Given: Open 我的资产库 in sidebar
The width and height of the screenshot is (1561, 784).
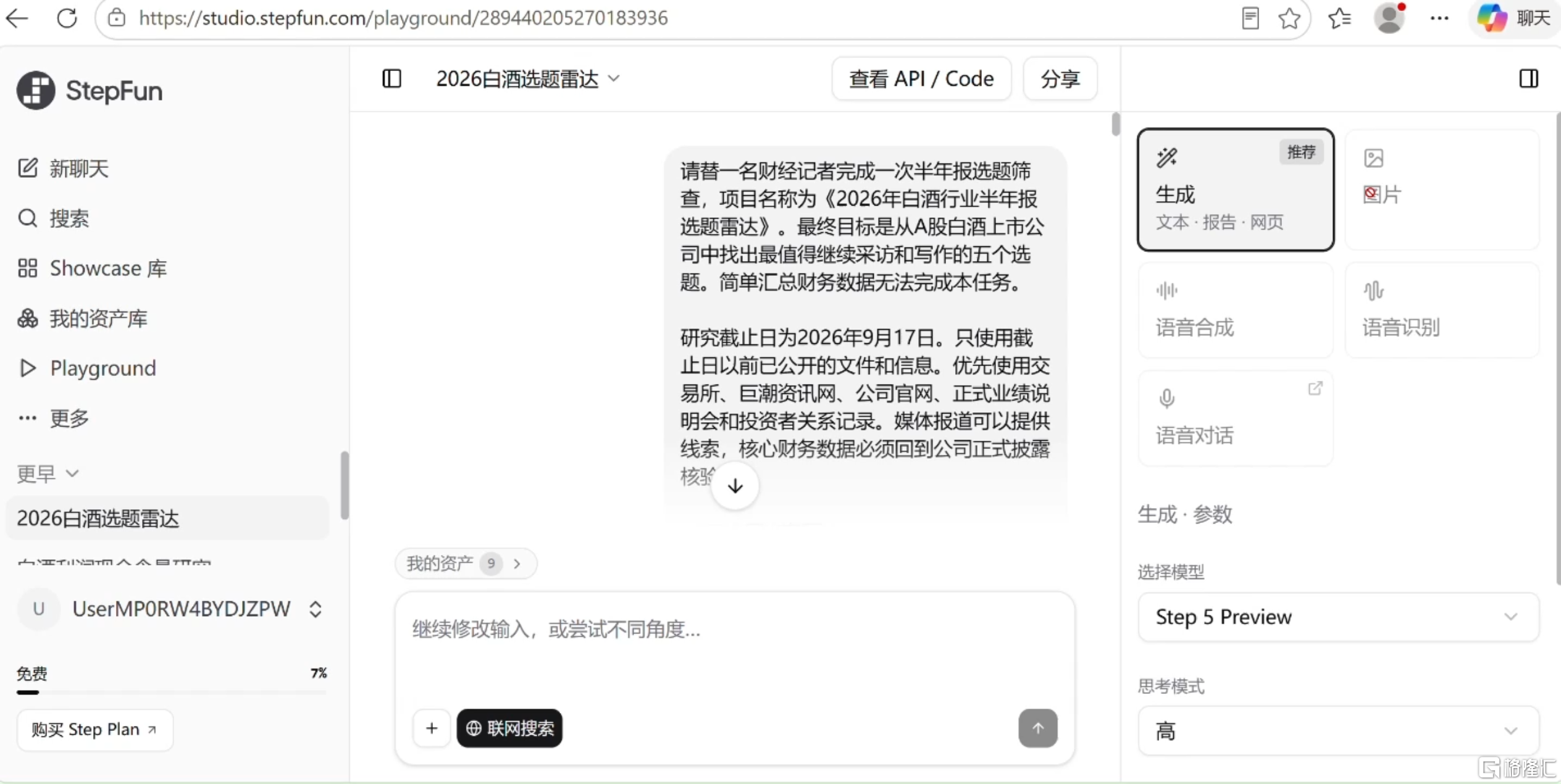Looking at the screenshot, I should pyautogui.click(x=82, y=318).
